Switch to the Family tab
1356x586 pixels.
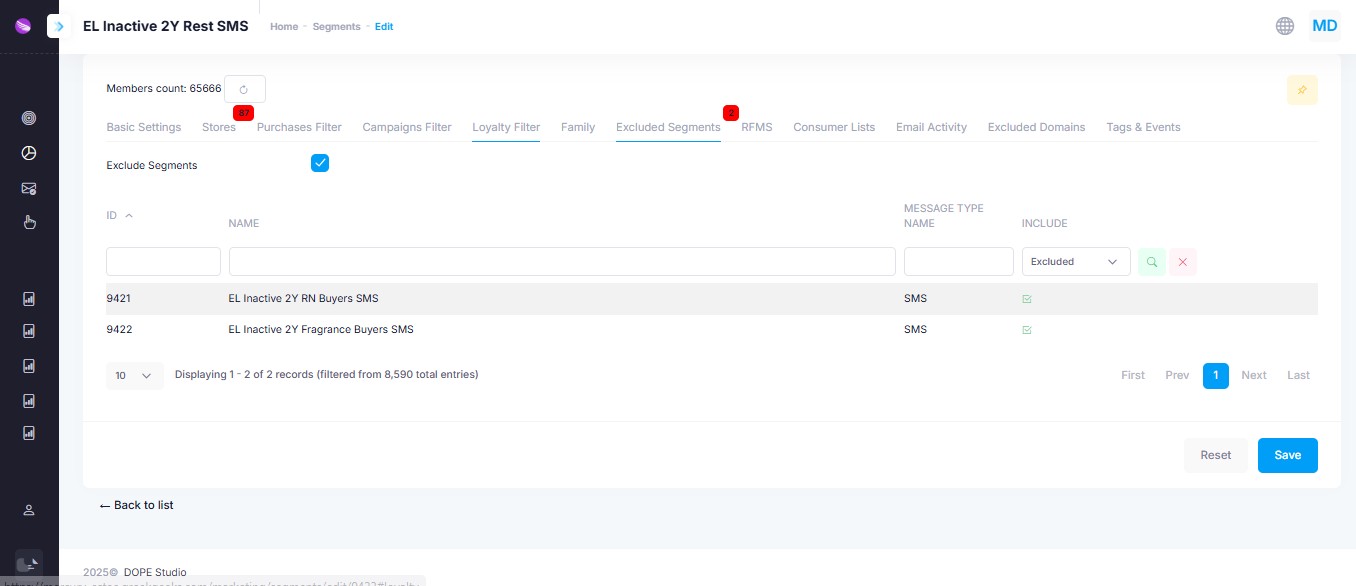coord(578,127)
